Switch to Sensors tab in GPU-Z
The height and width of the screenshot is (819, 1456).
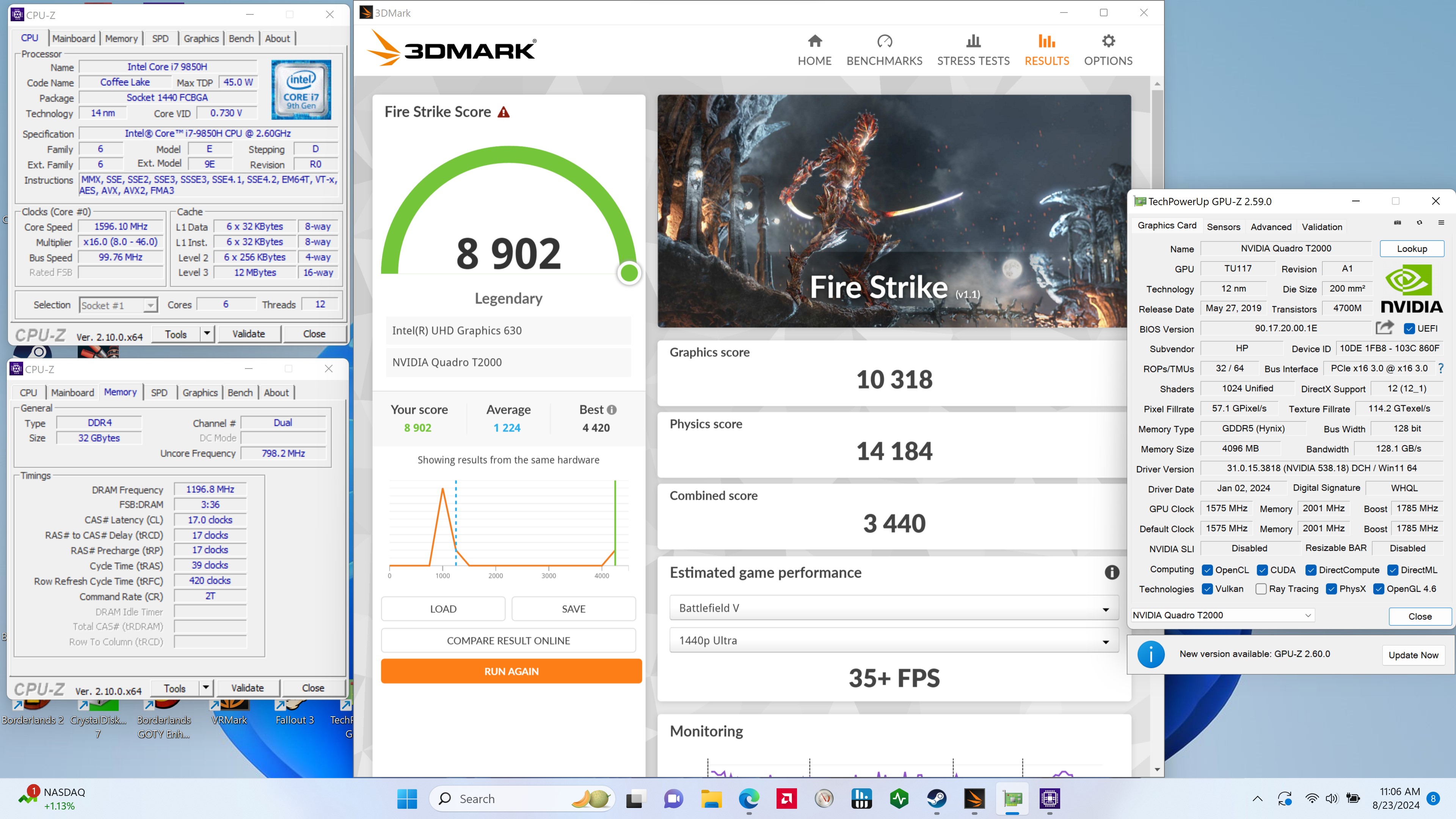tap(1223, 227)
